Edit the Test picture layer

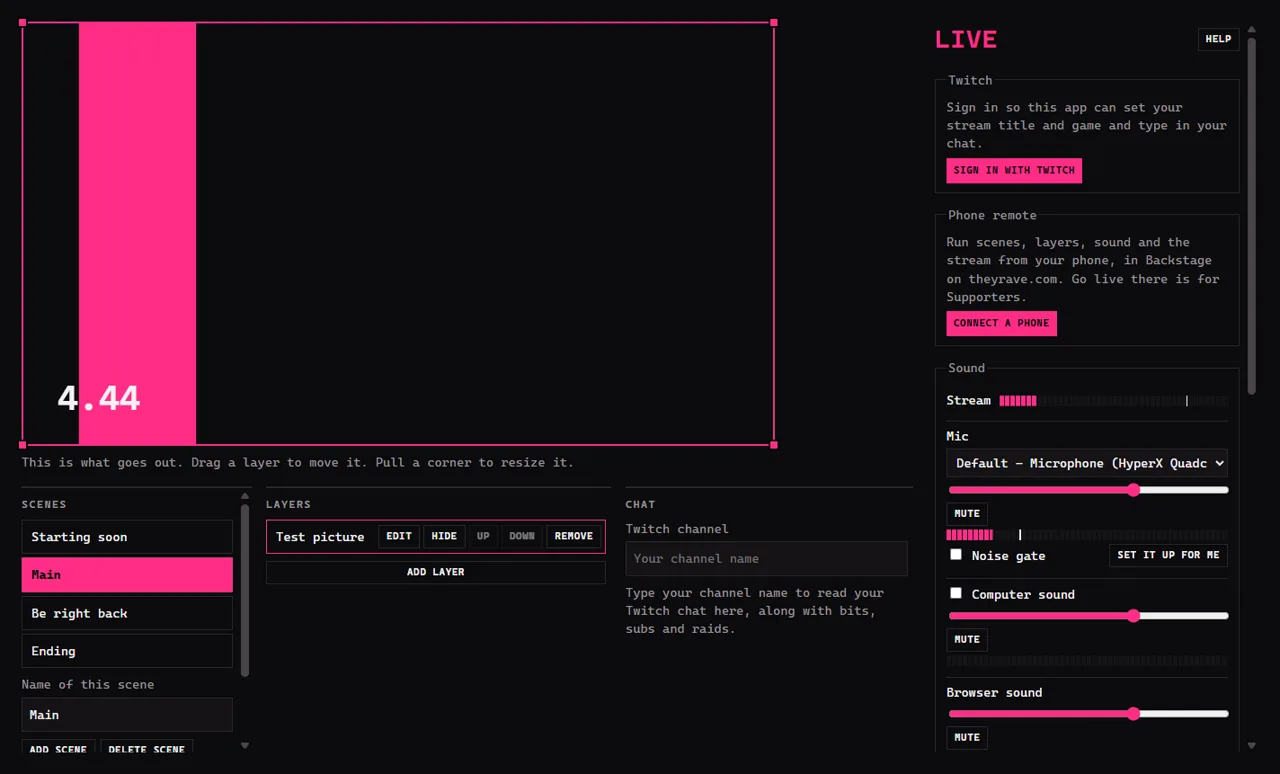pyautogui.click(x=399, y=536)
